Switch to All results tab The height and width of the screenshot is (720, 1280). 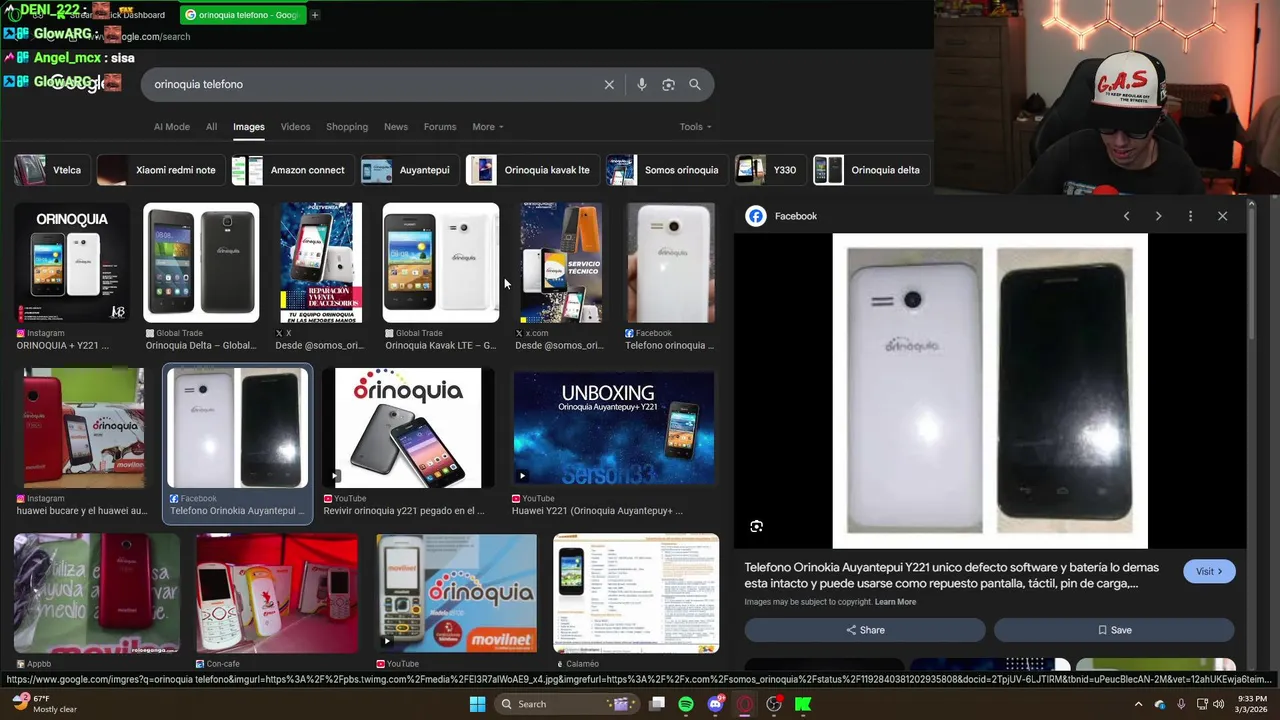coord(211,127)
